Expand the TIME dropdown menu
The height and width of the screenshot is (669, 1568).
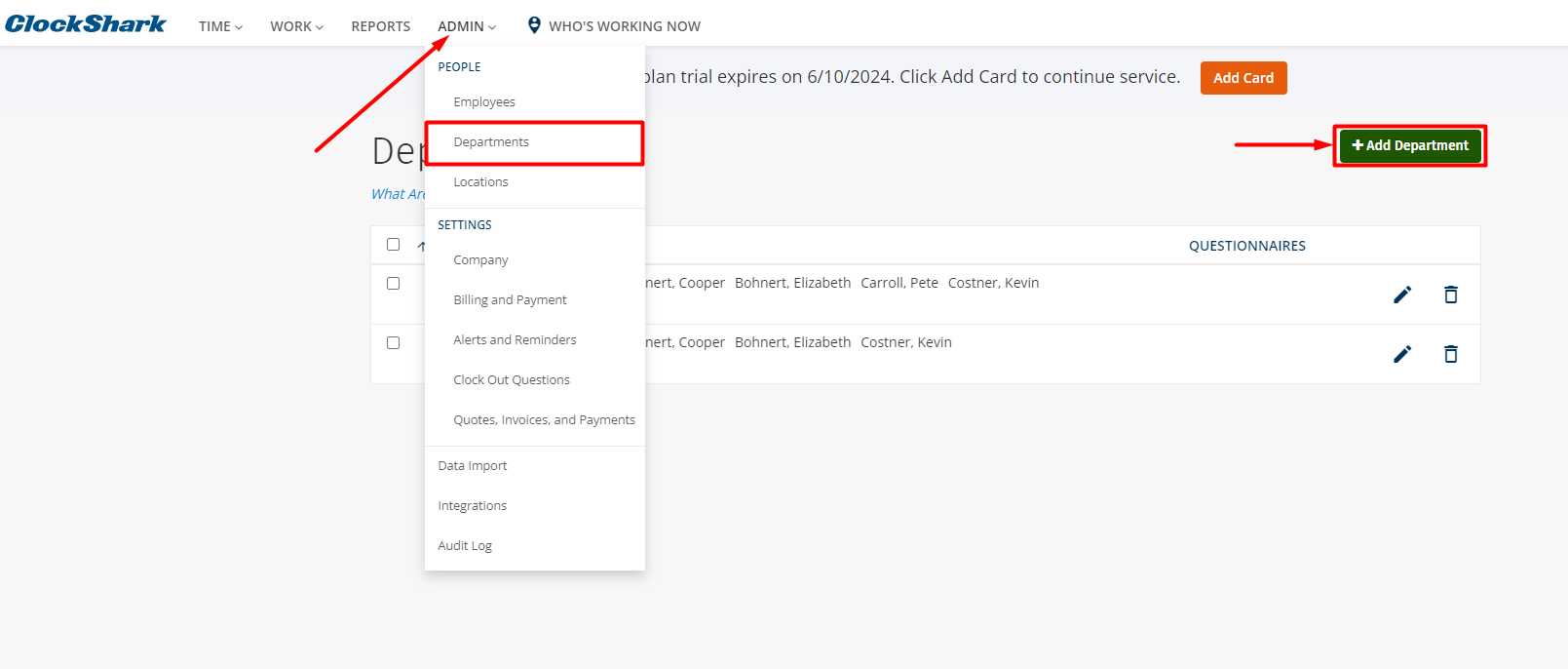220,26
